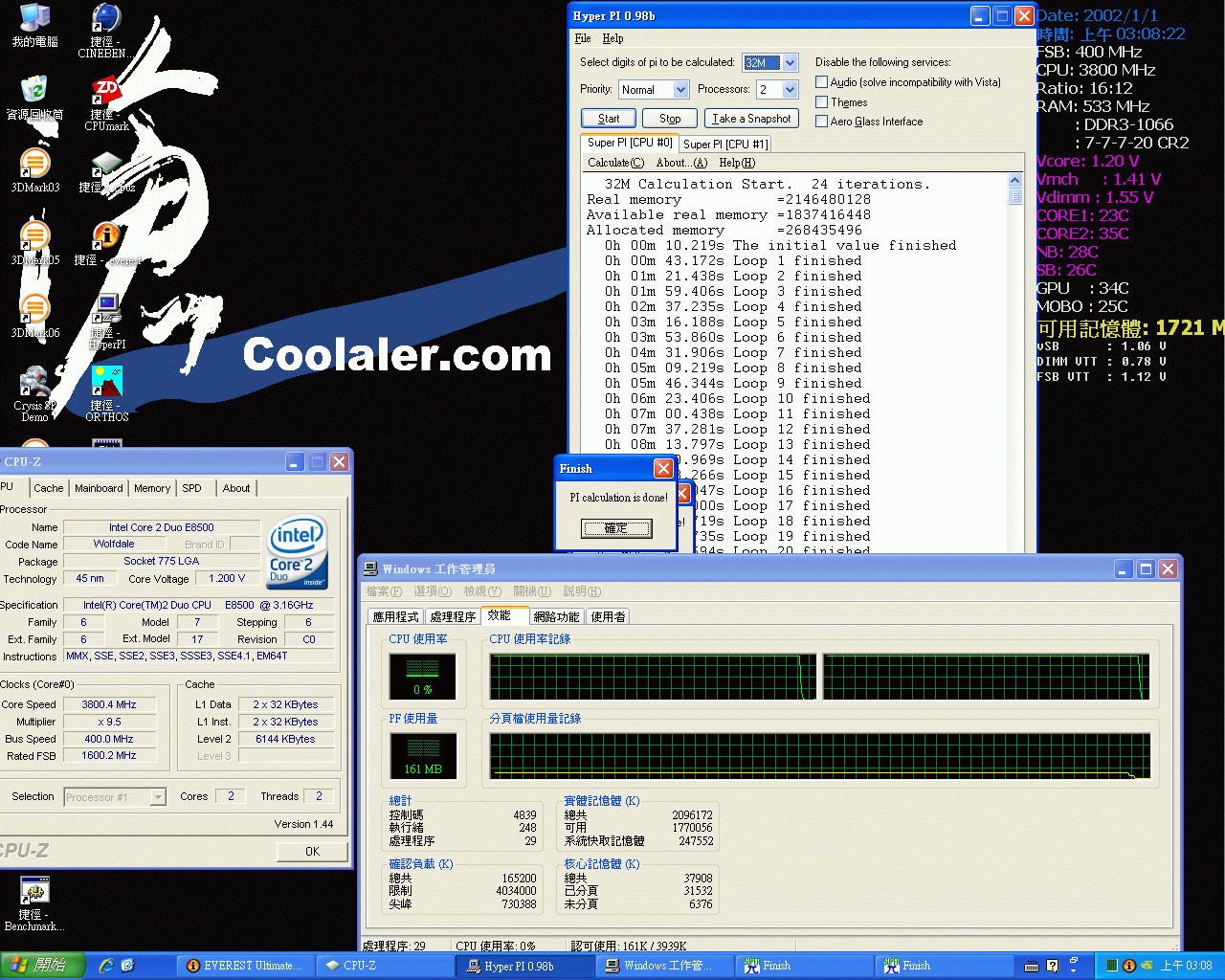1225x980 pixels.
Task: Select the Super PI [CPU #0] tab
Action: (x=630, y=143)
